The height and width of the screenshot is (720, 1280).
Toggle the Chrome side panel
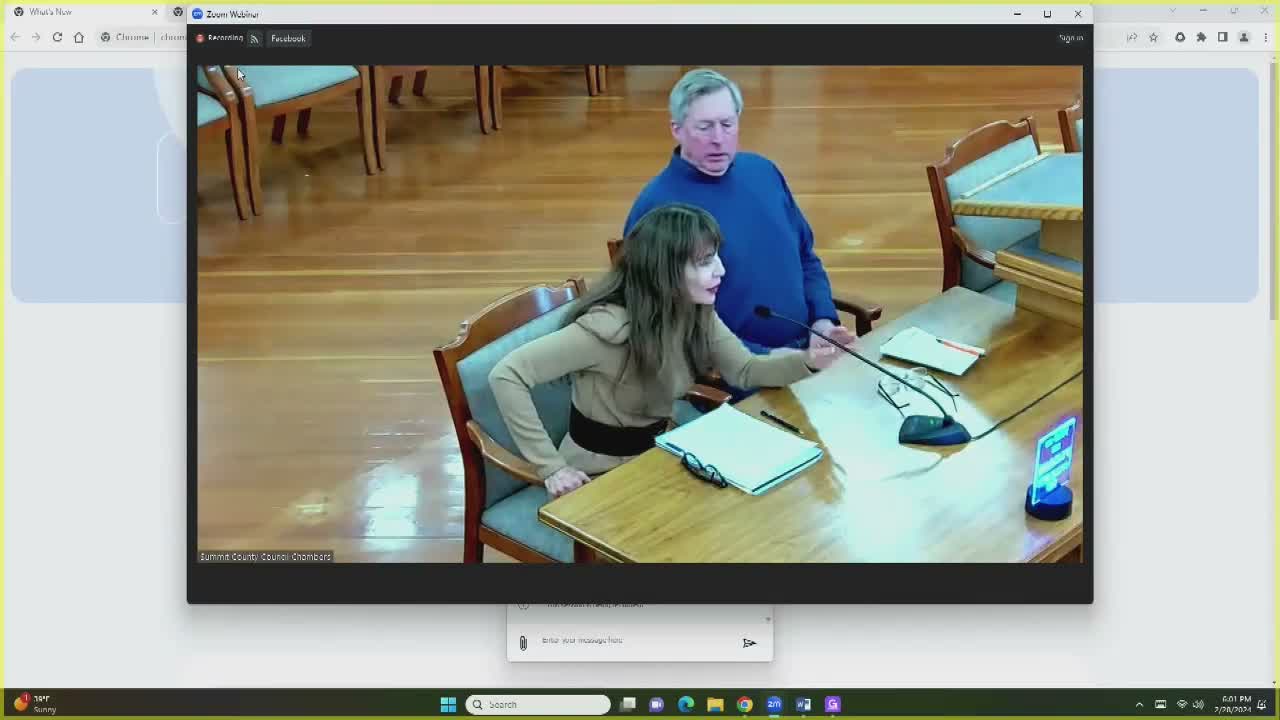[1222, 37]
